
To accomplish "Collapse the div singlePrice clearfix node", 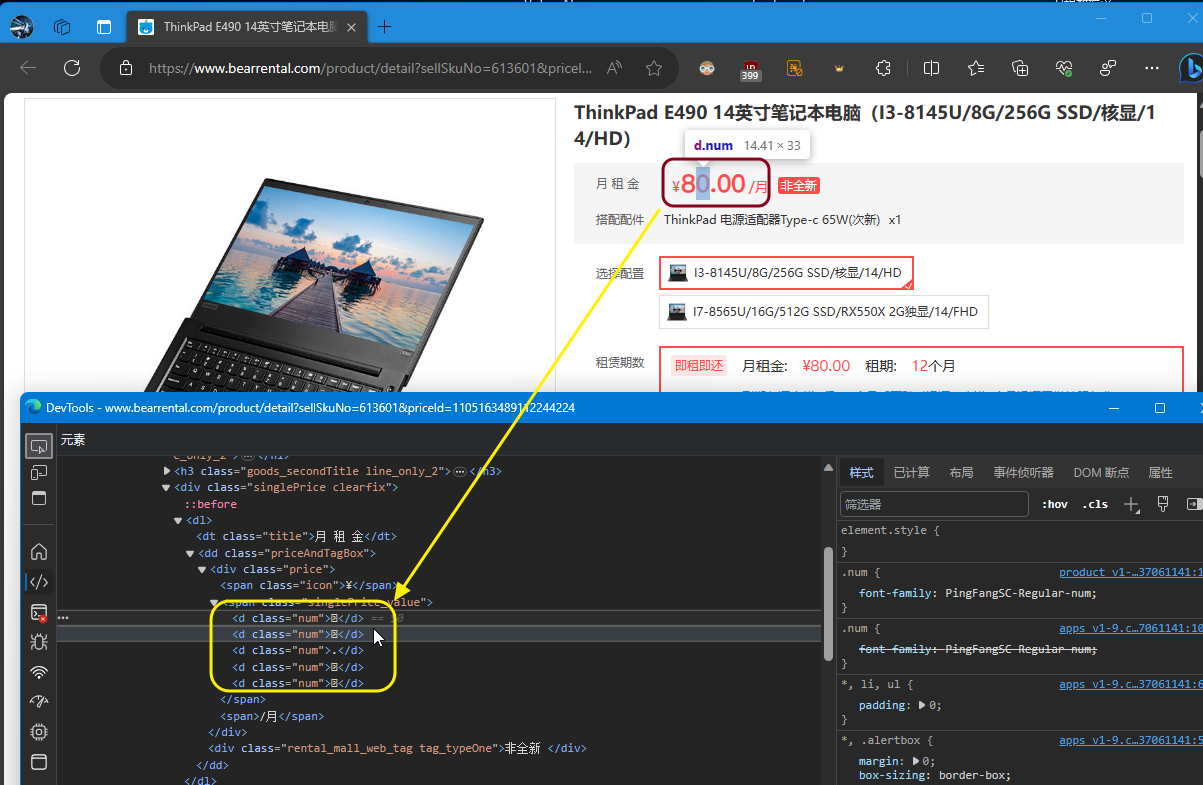I will (166, 487).
